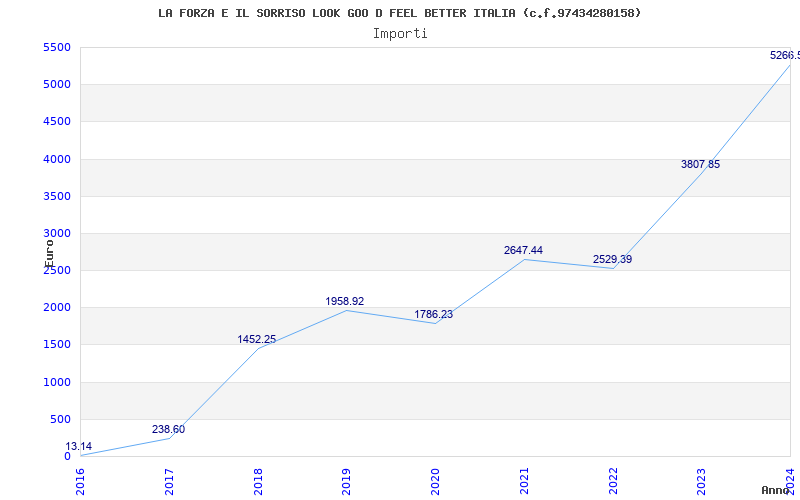Click the 3500 y-axis tick label
Viewport: 800px width, 500px height.
57,196
